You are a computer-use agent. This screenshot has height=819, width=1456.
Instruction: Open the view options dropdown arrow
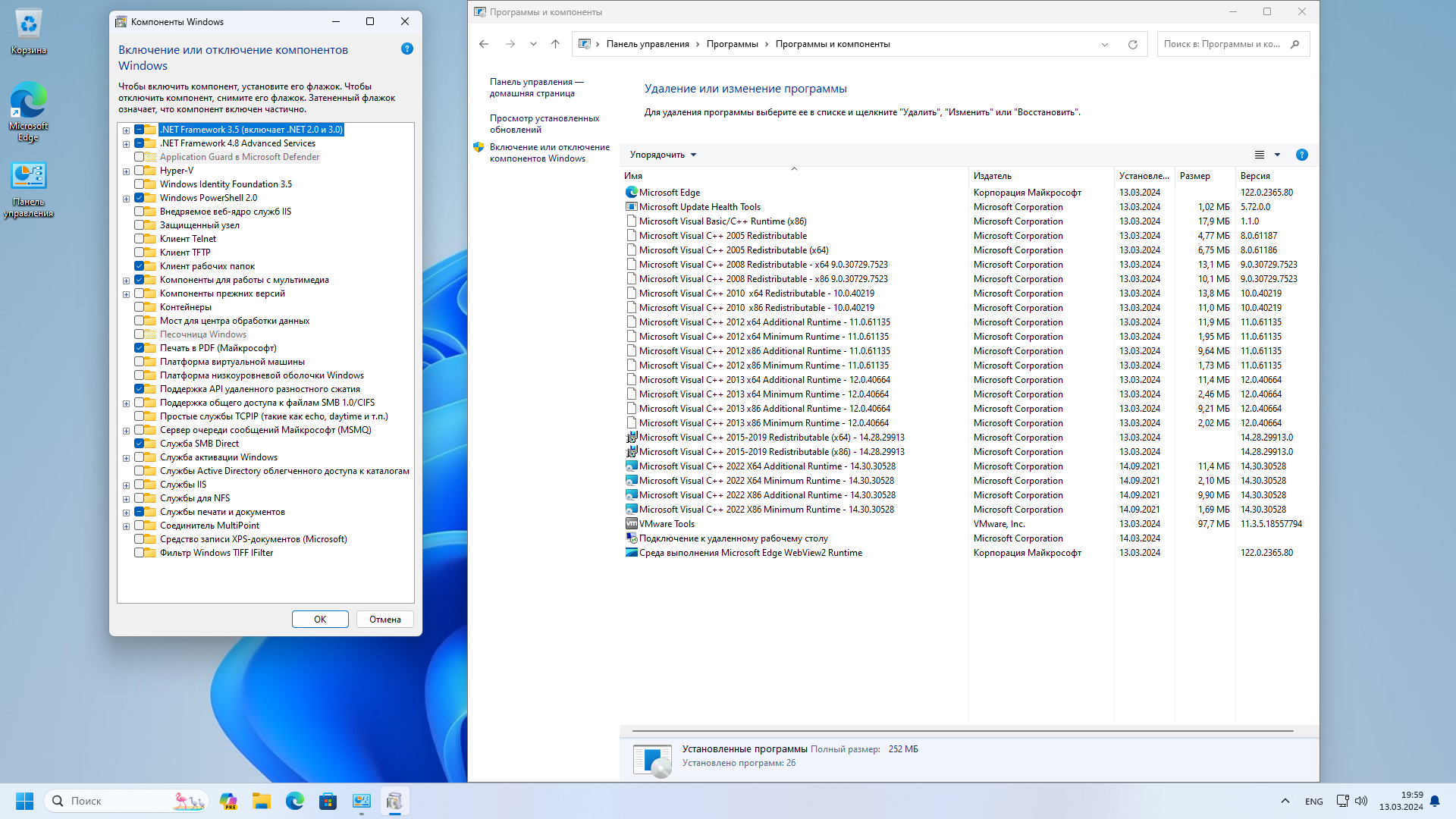pyautogui.click(x=1278, y=155)
